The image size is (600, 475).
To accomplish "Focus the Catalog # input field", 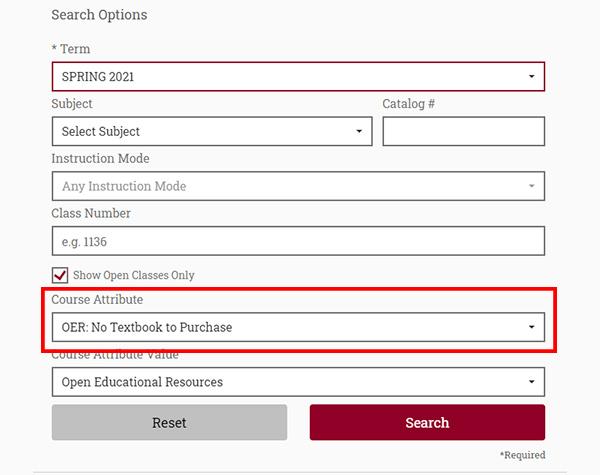I will (x=463, y=131).
